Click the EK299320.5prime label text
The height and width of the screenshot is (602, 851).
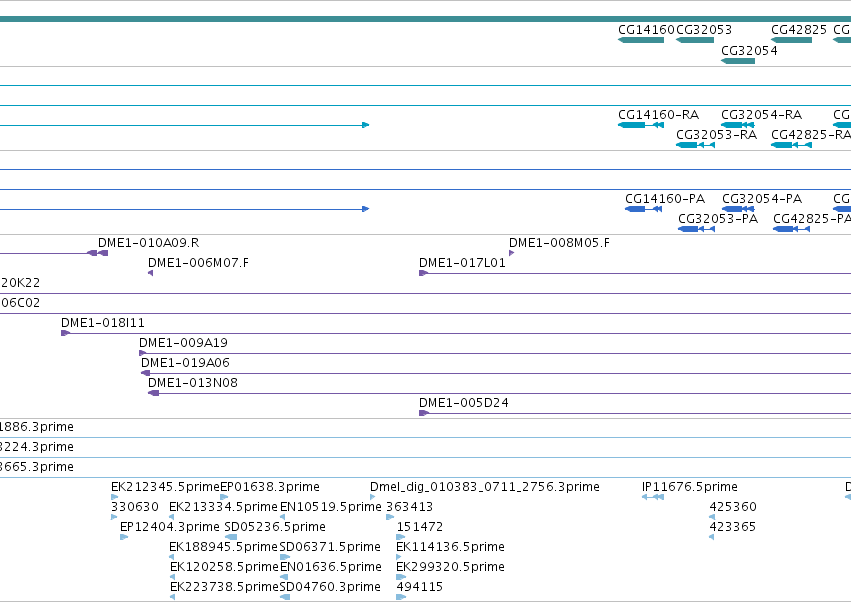(x=450, y=567)
